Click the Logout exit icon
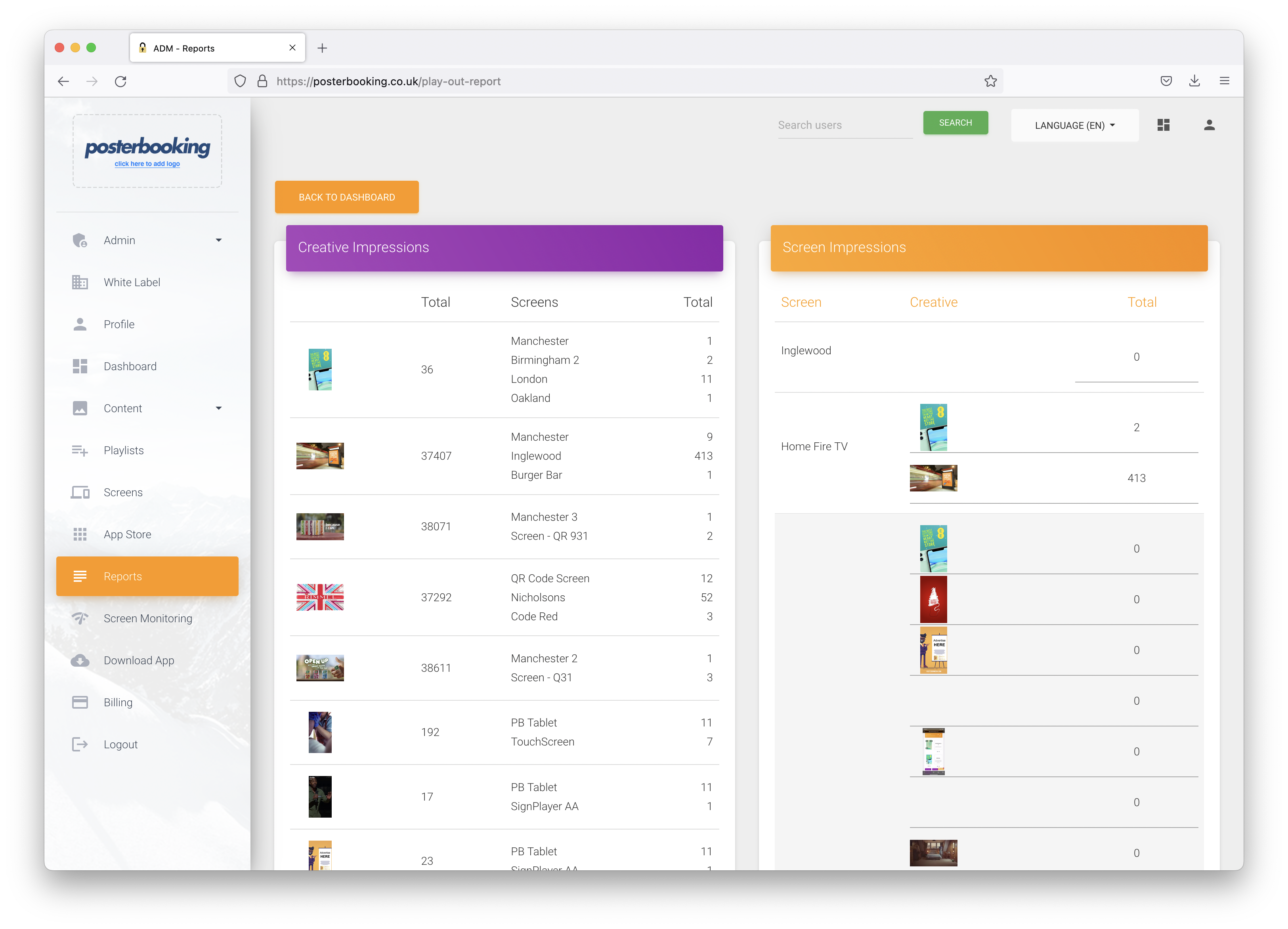The height and width of the screenshot is (929, 1288). pyautogui.click(x=80, y=744)
